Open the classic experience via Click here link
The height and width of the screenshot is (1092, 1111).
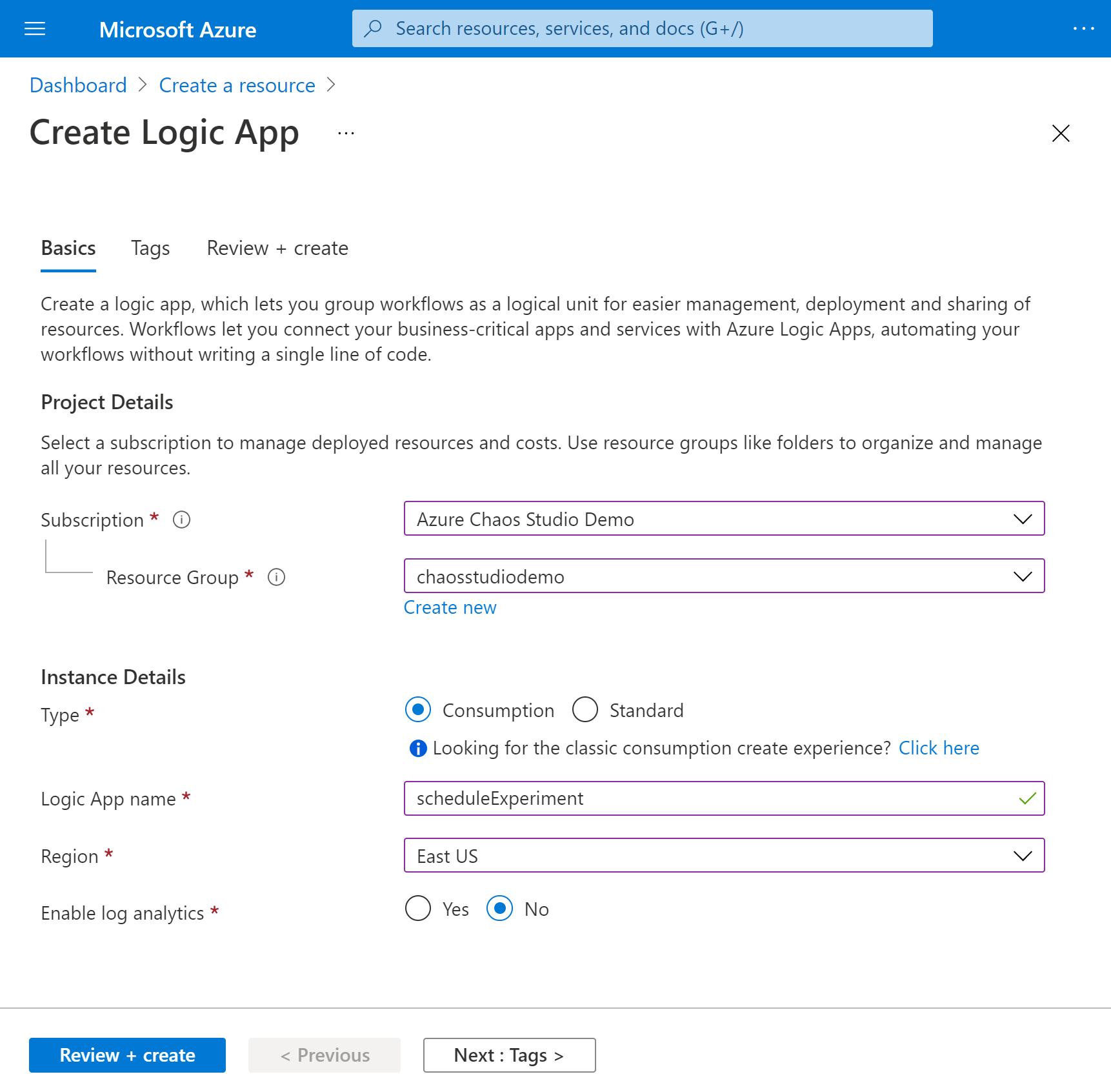click(939, 748)
